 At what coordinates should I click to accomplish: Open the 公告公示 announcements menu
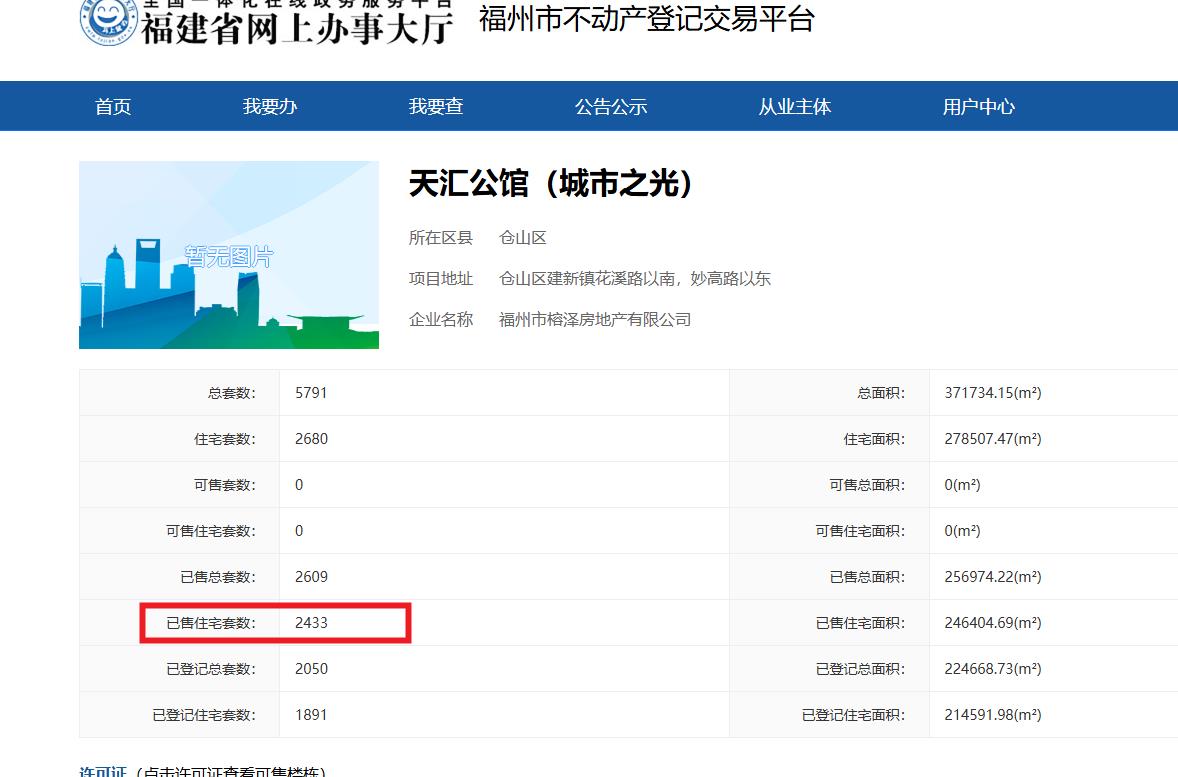coord(611,107)
